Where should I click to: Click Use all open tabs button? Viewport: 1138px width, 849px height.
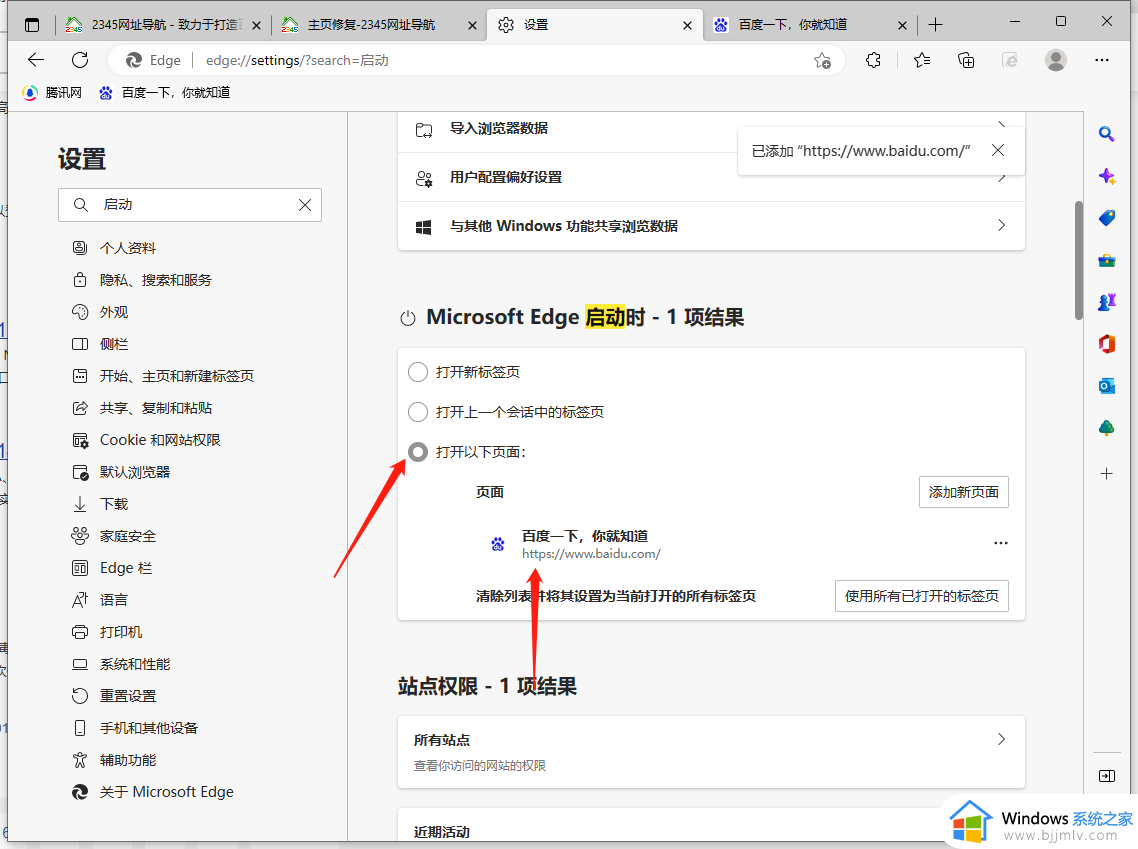(x=921, y=596)
